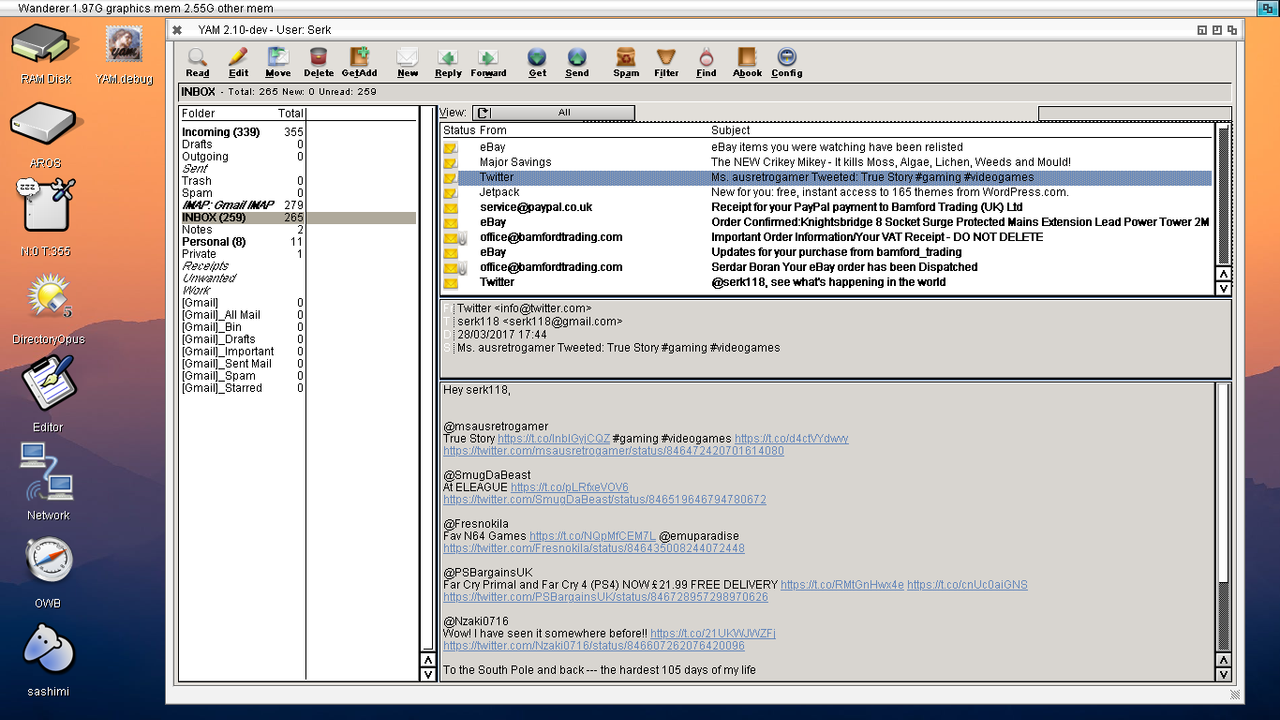Select the Notes folder
Image resolution: width=1280 pixels, height=720 pixels.
(x=243, y=230)
